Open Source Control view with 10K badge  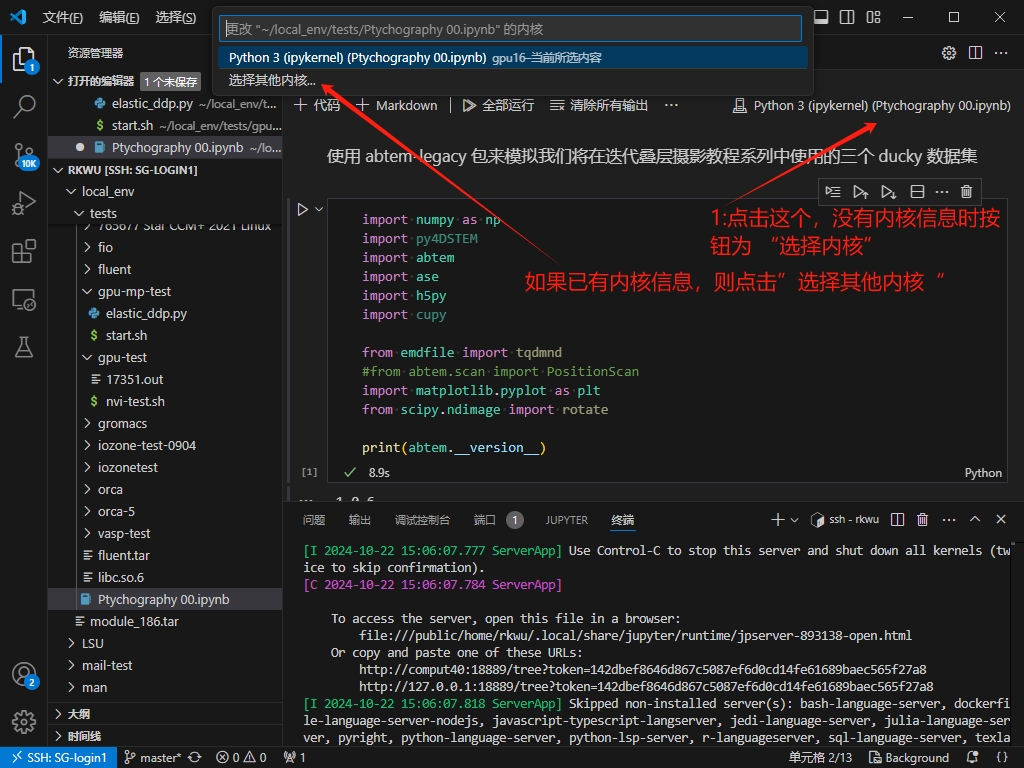point(24,155)
